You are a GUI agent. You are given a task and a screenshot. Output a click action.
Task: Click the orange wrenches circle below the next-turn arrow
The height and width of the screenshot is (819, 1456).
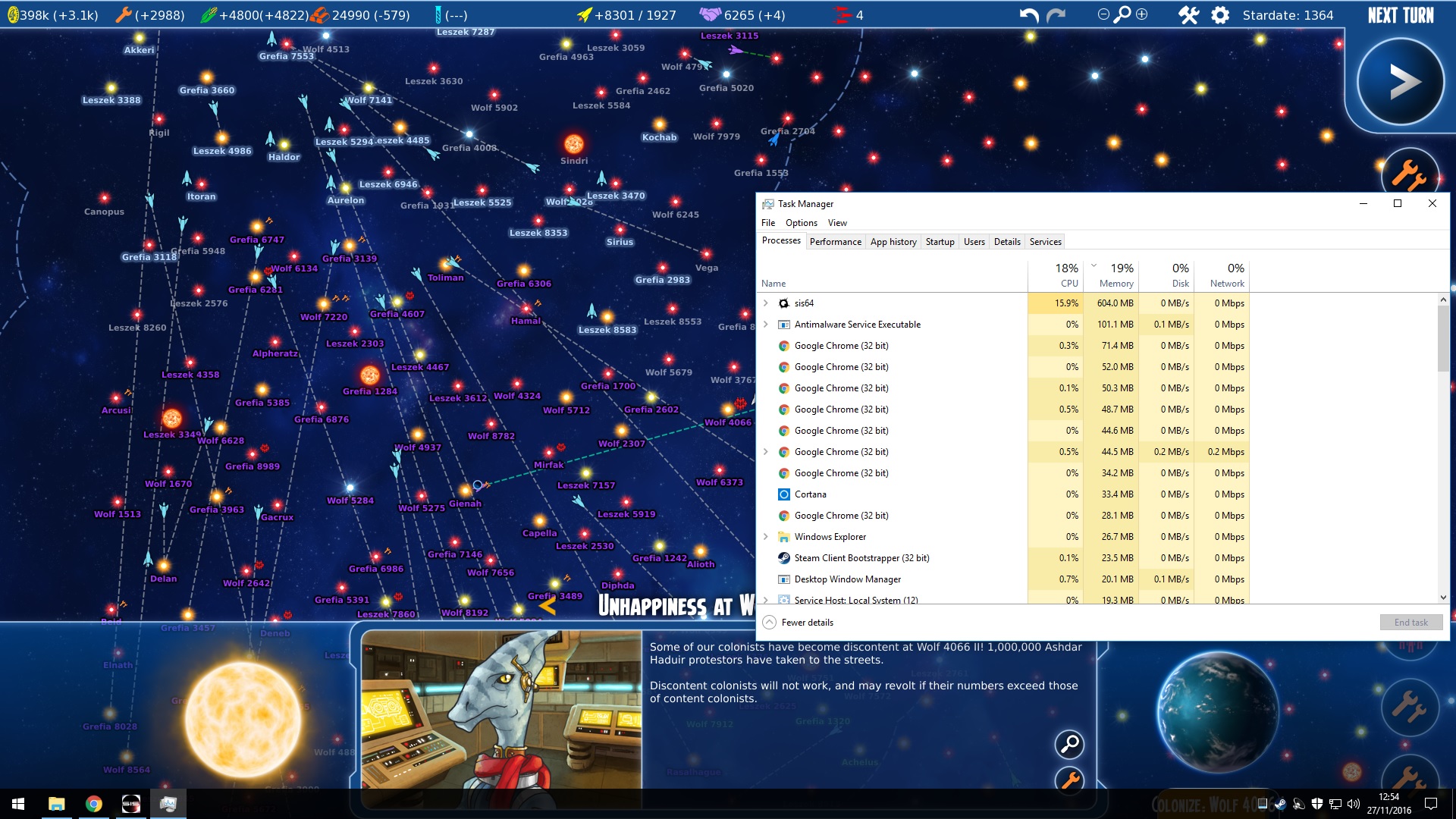coord(1409,173)
